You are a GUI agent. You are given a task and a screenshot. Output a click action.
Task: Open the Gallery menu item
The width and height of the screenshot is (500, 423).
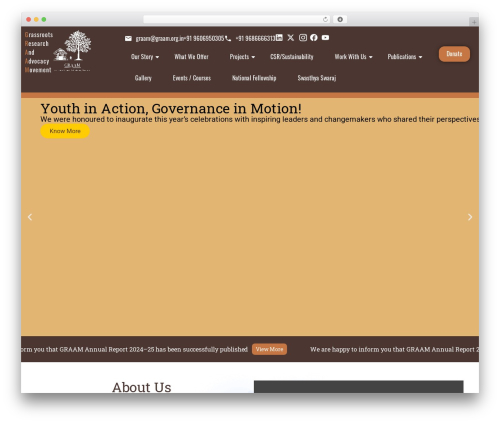(x=143, y=78)
